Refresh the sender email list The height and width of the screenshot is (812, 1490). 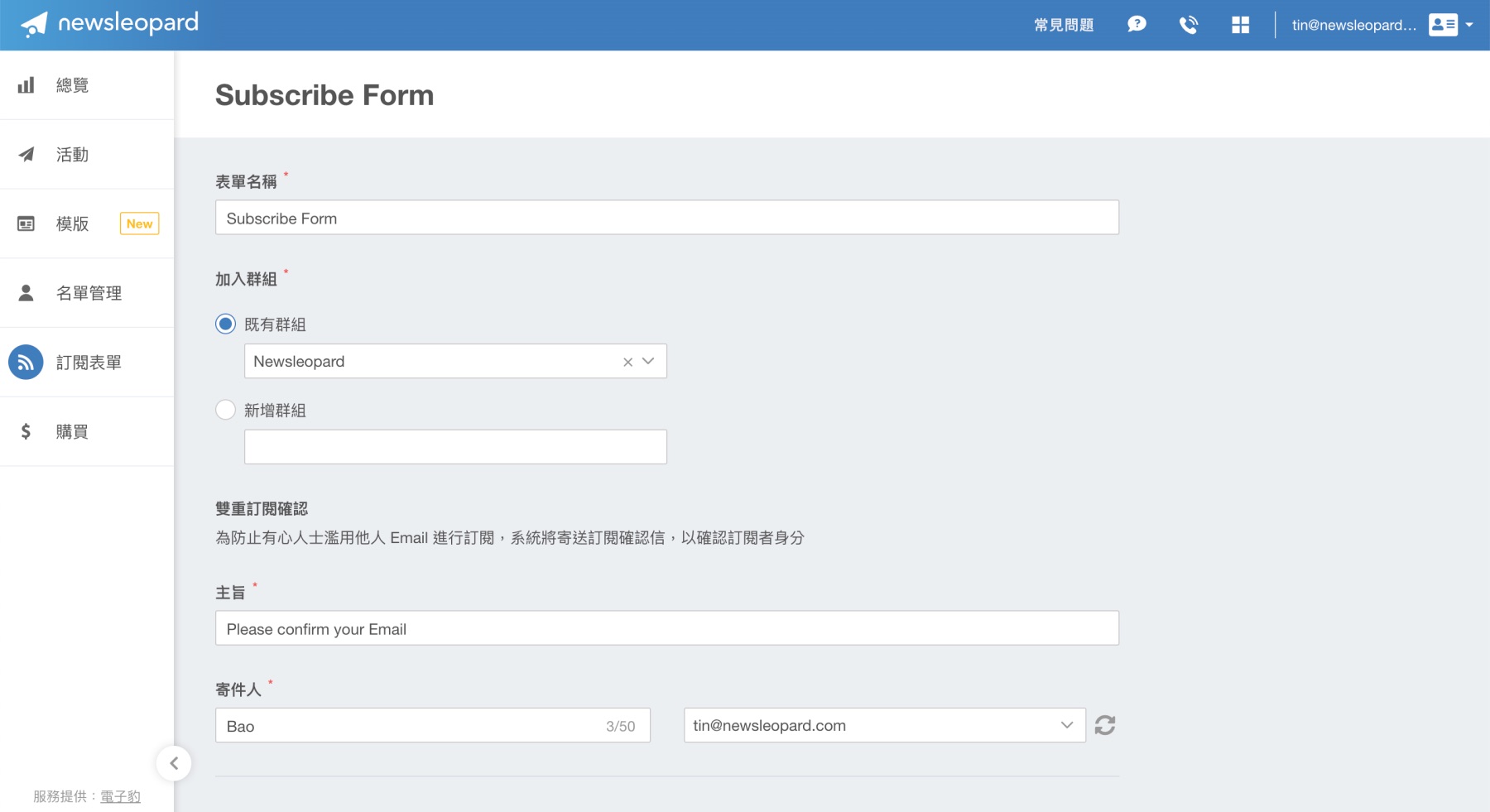[x=1105, y=725]
